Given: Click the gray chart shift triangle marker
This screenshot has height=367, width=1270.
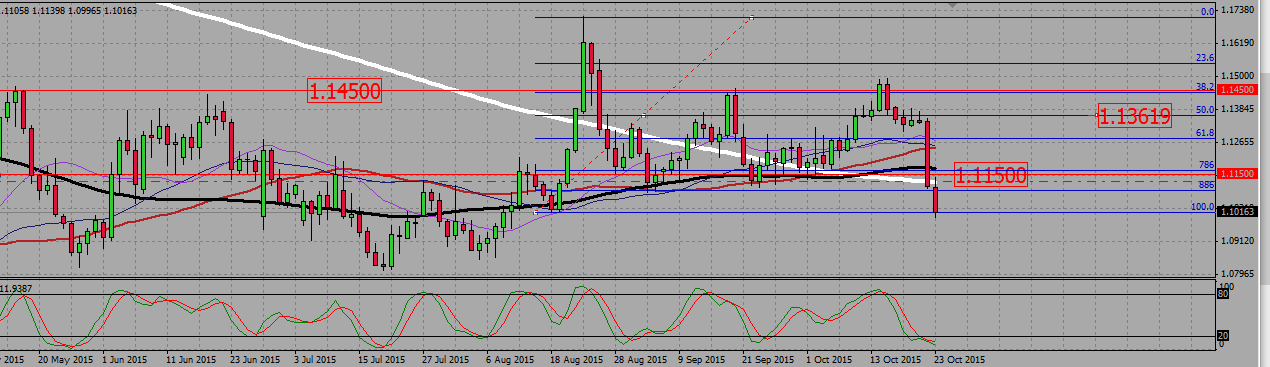Looking at the screenshot, I should 952,6.
